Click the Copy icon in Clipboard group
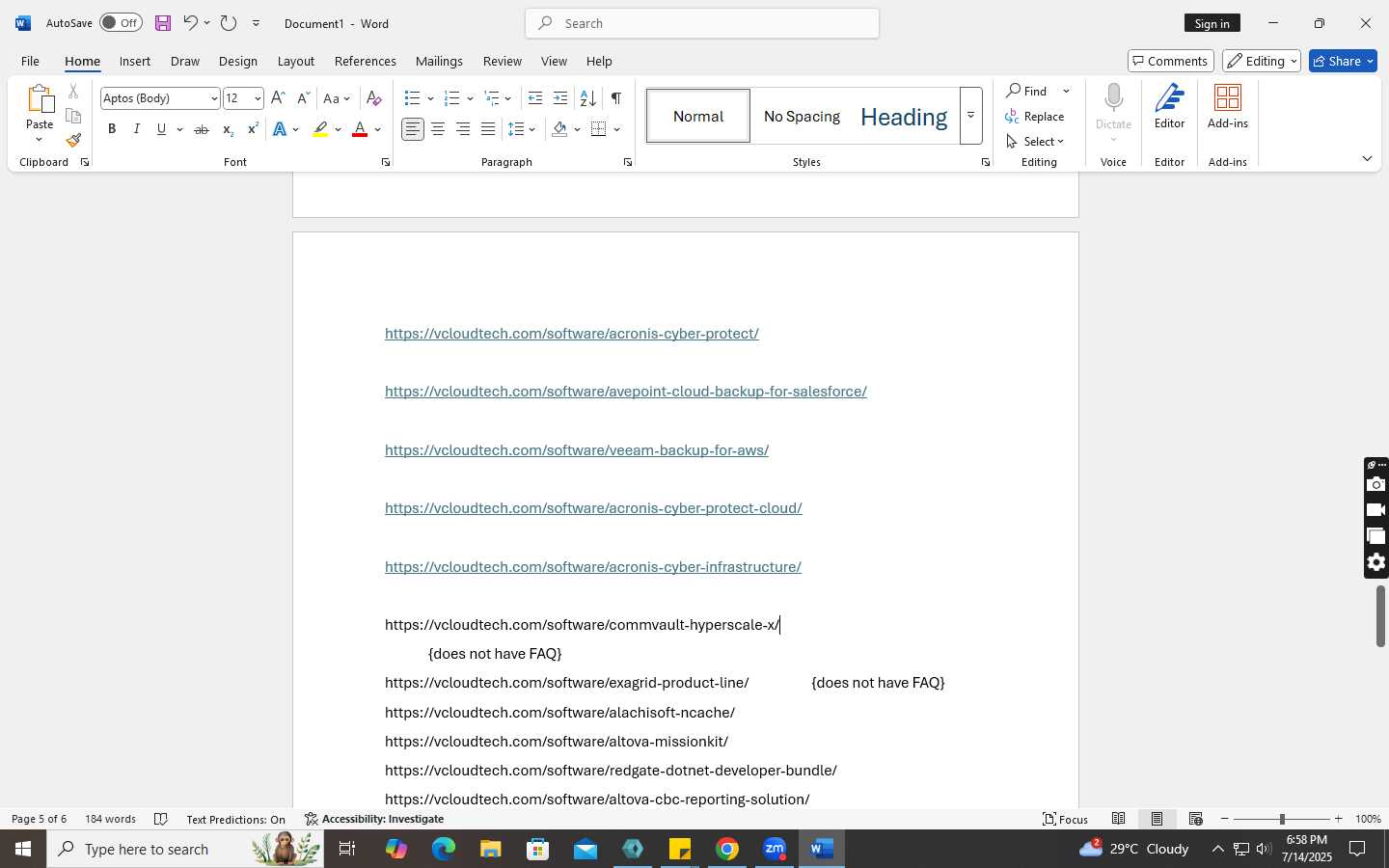This screenshot has height=868, width=1389. pos(73,116)
